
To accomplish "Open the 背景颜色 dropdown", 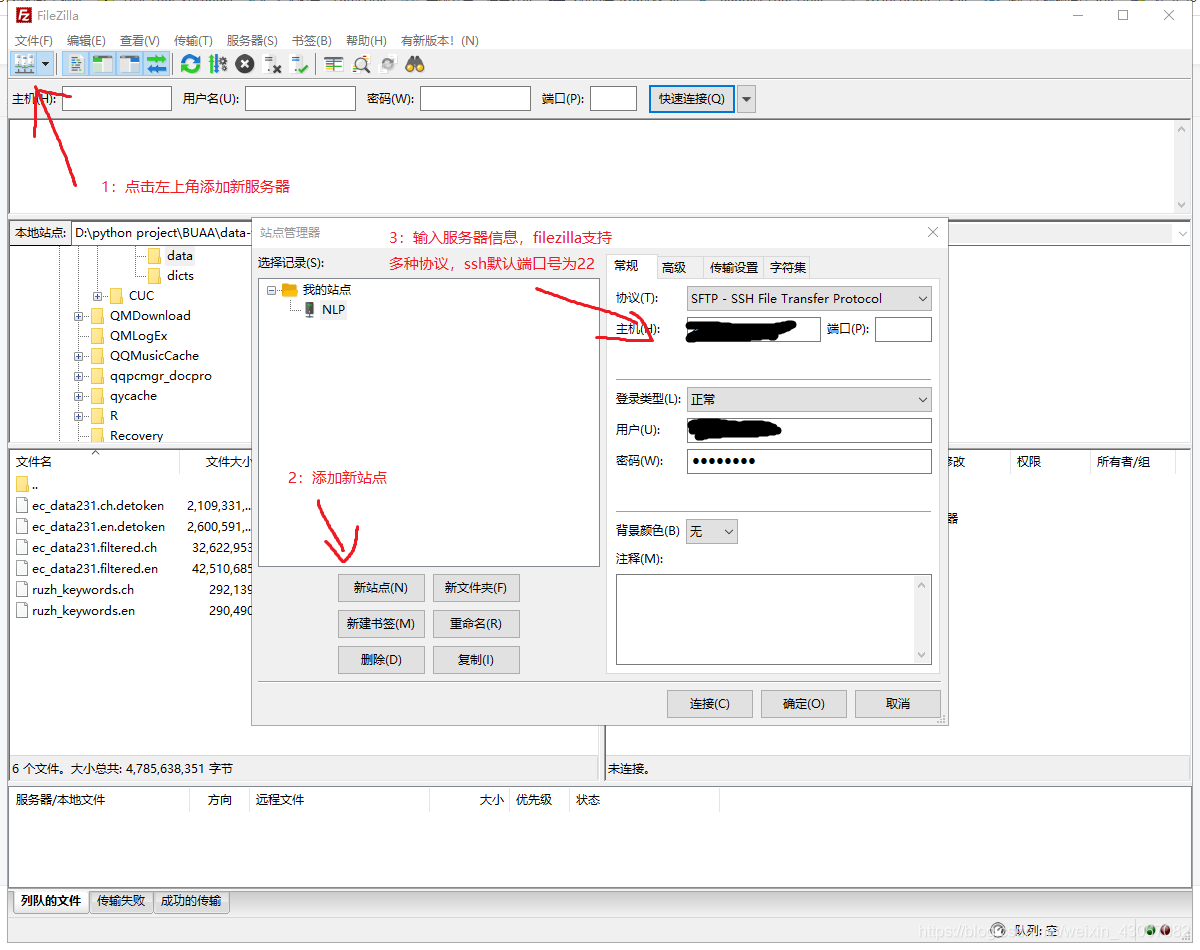I will 712,531.
